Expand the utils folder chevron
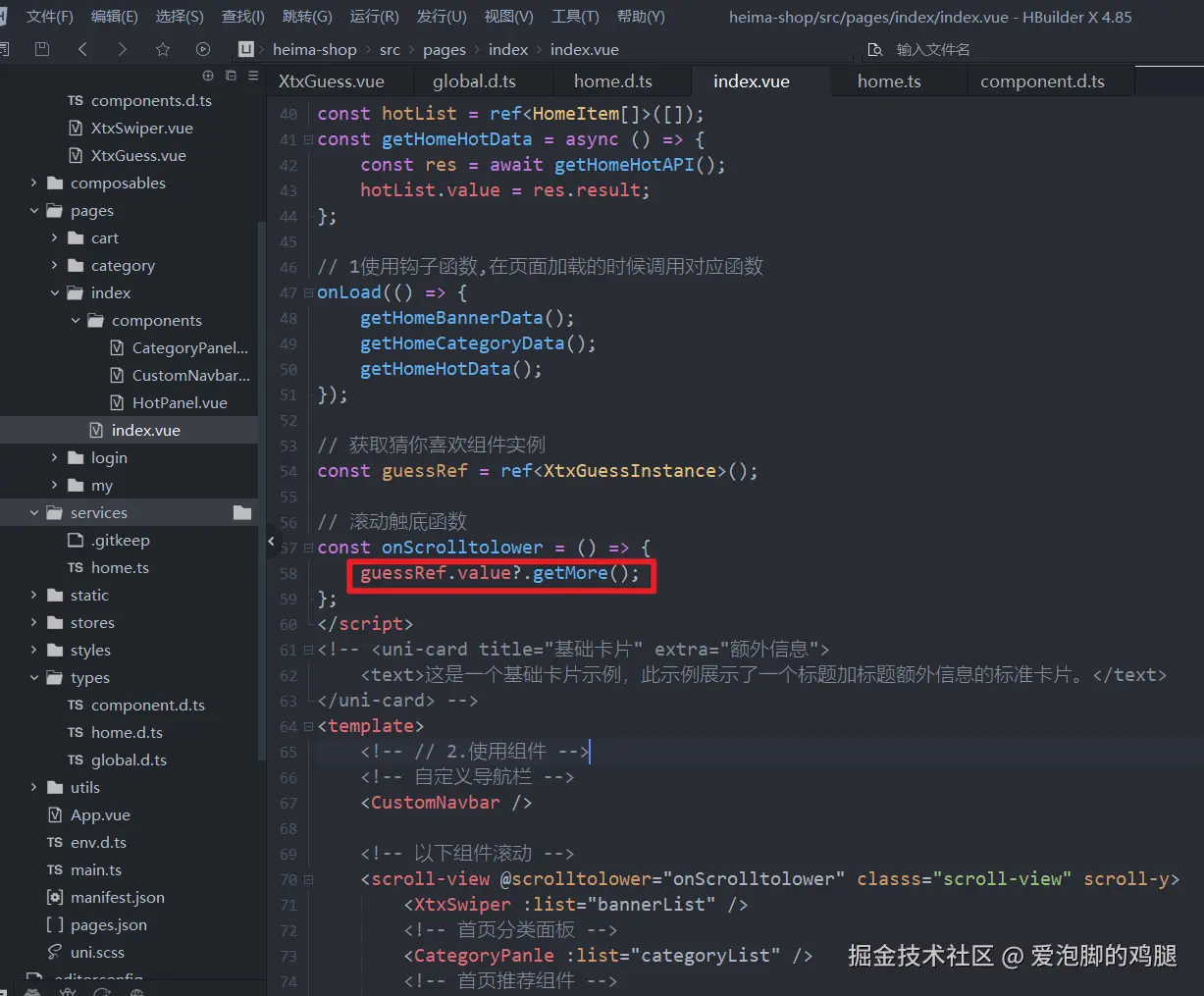Image resolution: width=1204 pixels, height=996 pixels. 34,787
